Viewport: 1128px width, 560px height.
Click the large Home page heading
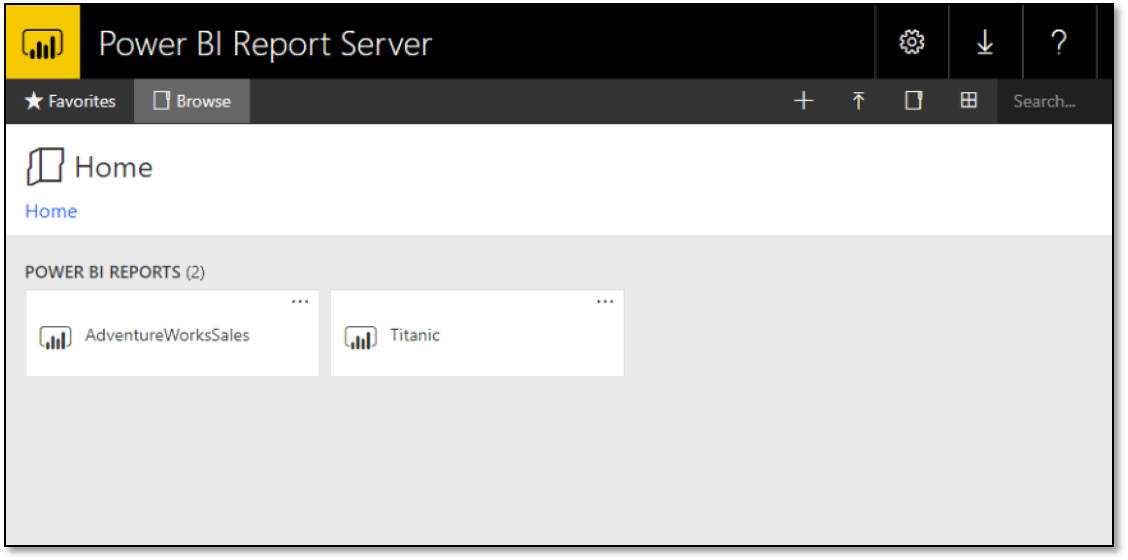114,168
